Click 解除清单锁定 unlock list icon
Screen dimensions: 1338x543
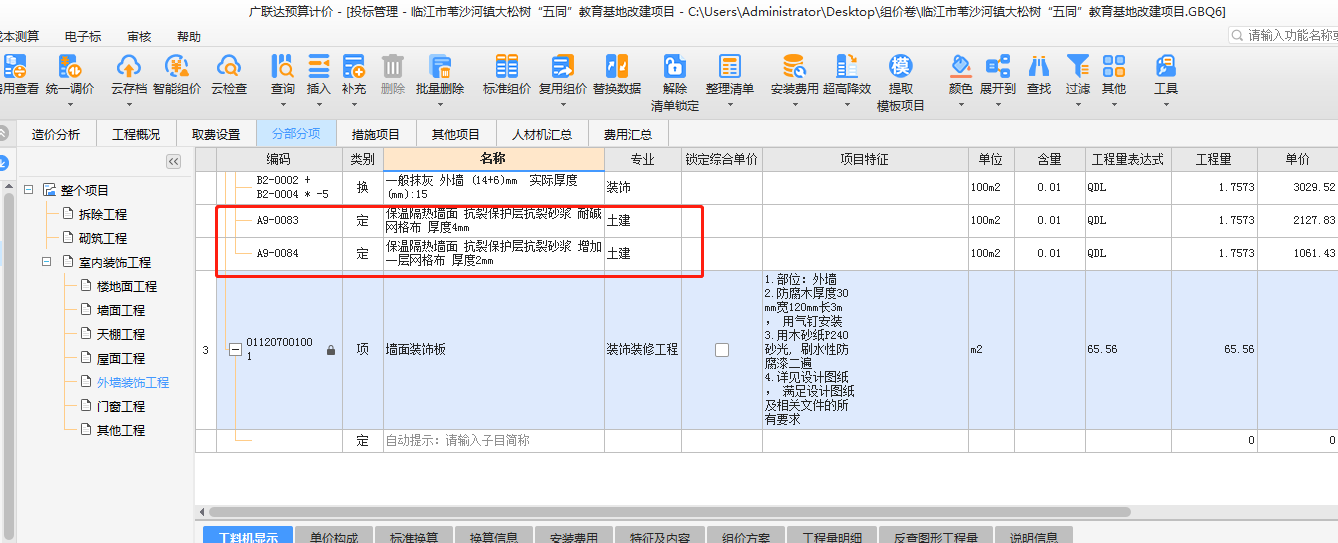tap(675, 67)
